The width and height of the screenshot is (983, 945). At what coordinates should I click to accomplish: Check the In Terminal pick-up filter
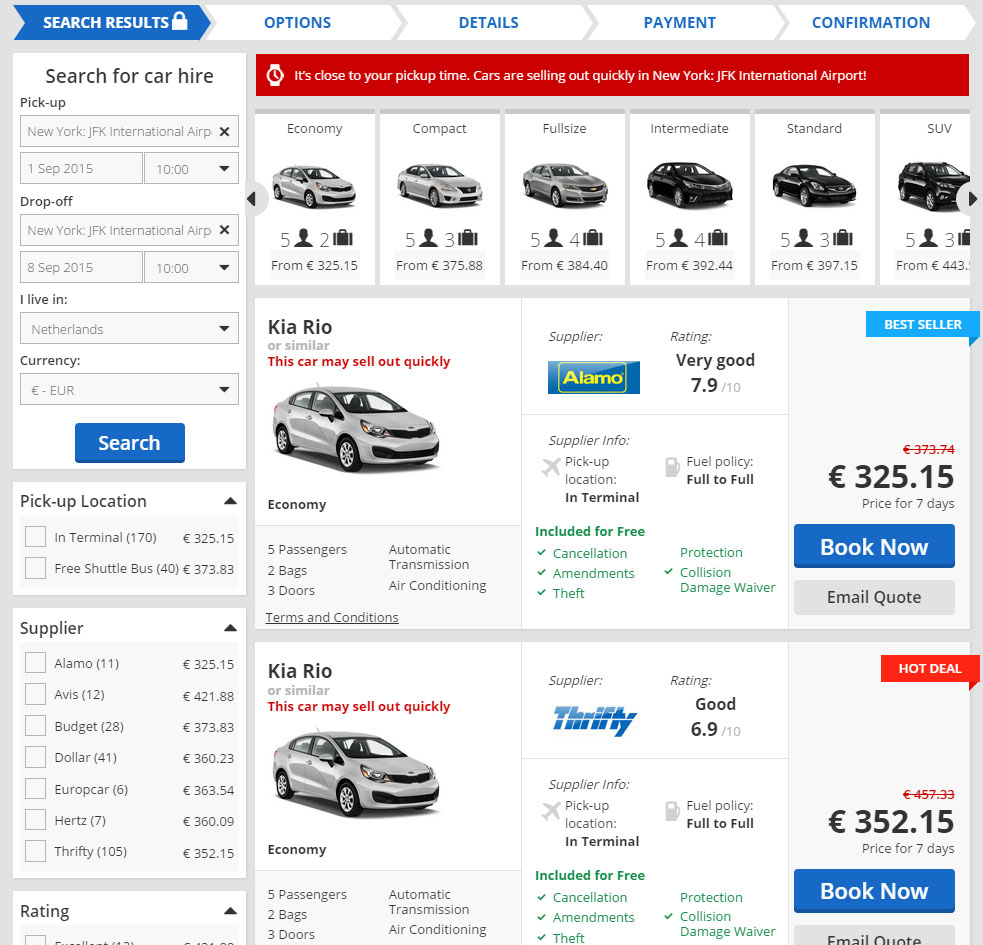35,537
